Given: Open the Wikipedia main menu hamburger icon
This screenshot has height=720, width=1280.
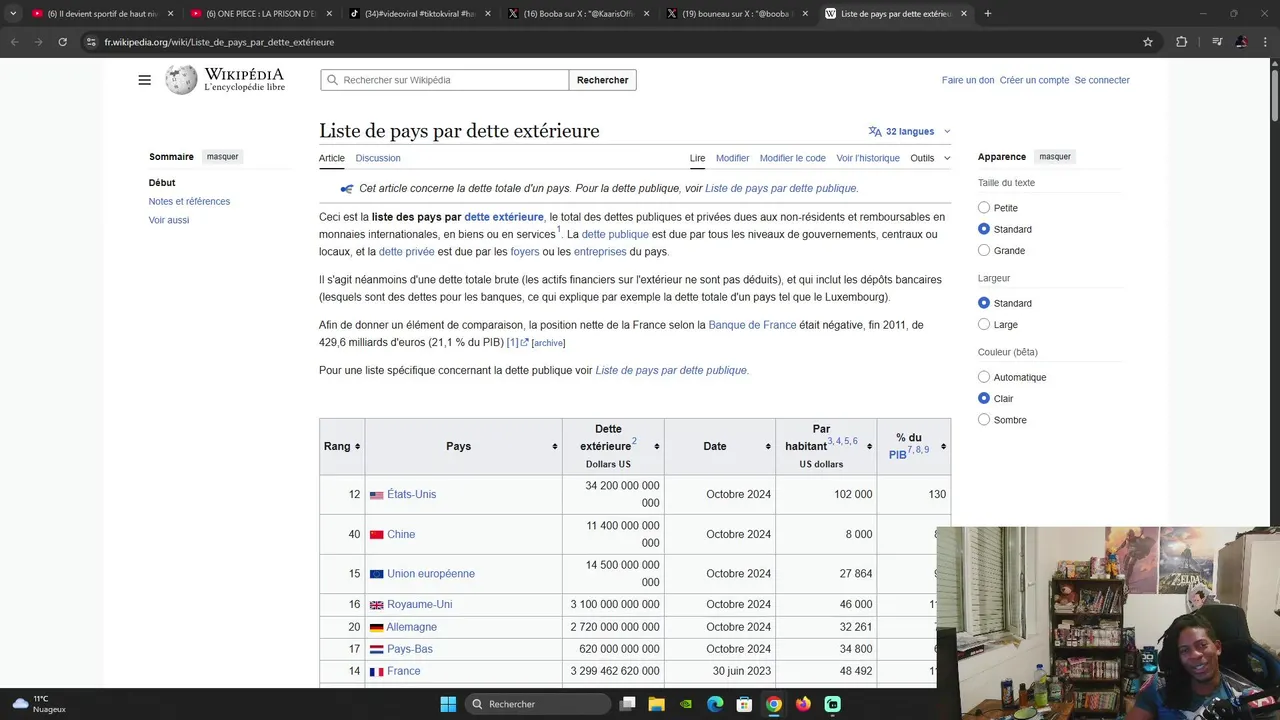Looking at the screenshot, I should click(x=144, y=80).
